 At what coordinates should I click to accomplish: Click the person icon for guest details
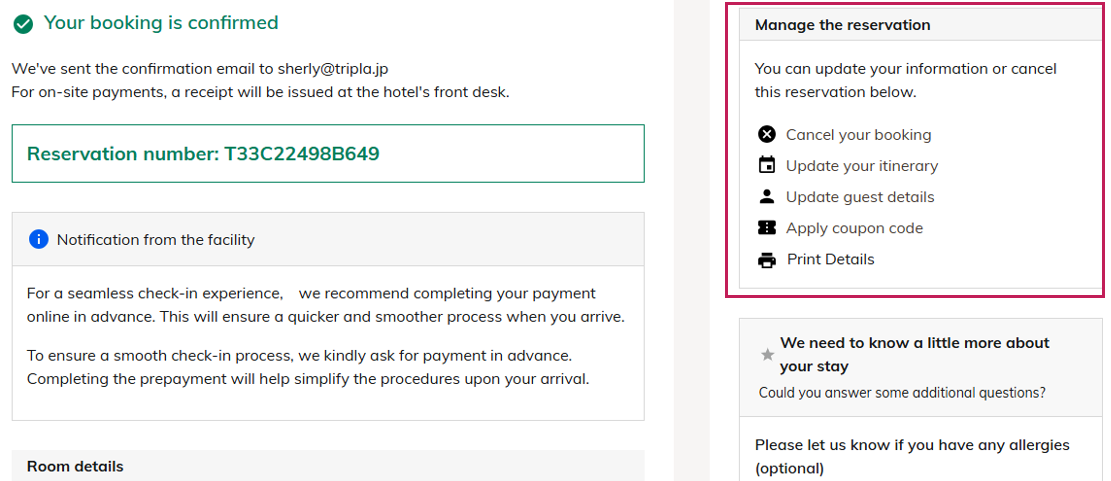pos(767,196)
